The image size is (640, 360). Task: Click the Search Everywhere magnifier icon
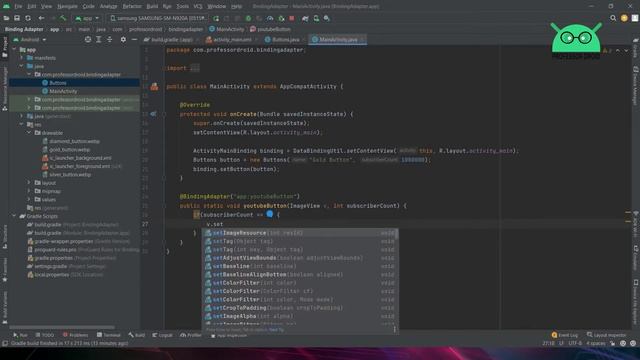(613, 18)
